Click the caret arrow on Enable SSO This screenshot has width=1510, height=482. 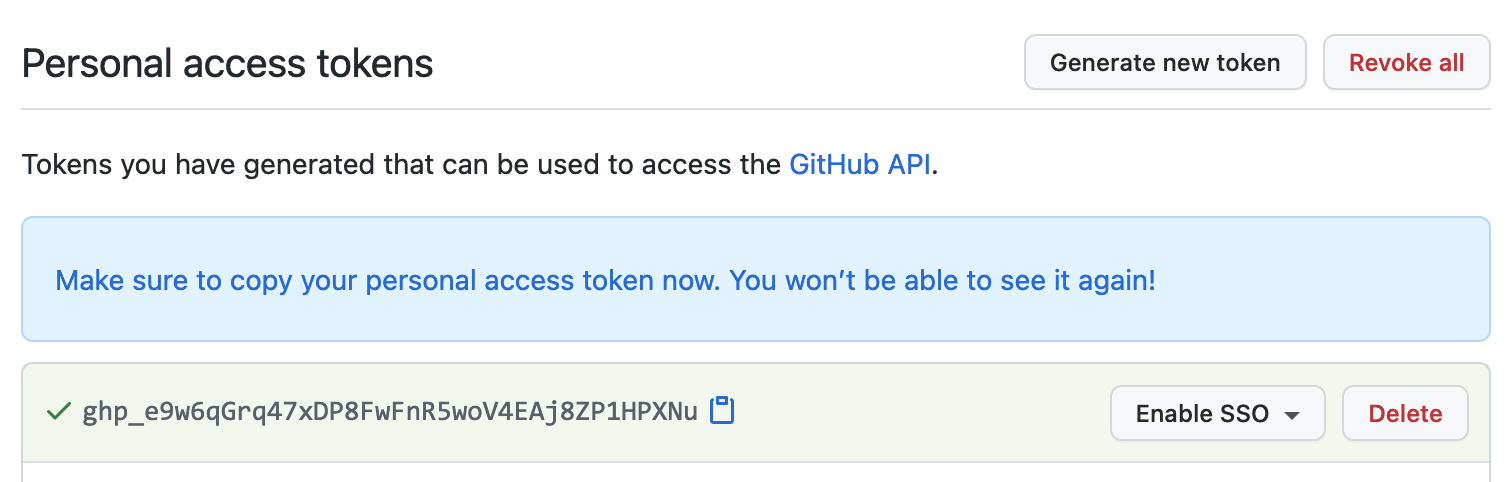1292,415
